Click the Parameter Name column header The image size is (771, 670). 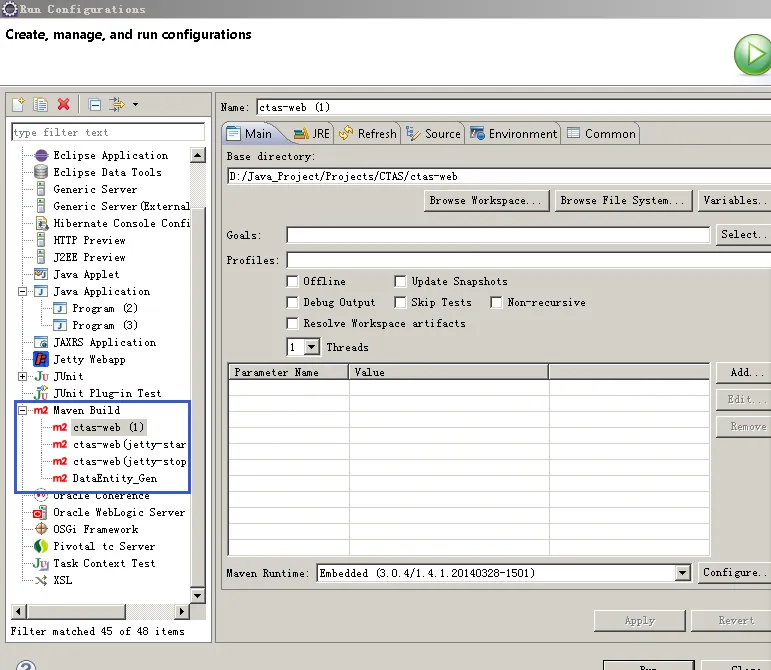point(289,372)
